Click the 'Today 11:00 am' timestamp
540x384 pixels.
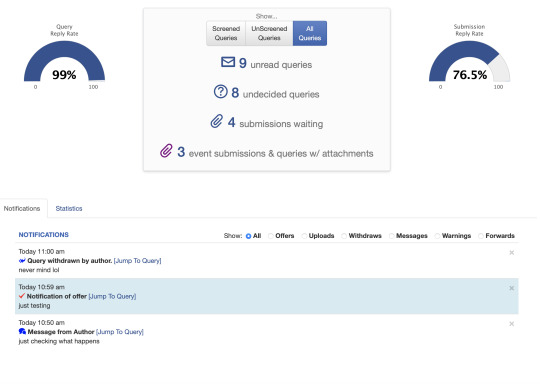point(42,252)
